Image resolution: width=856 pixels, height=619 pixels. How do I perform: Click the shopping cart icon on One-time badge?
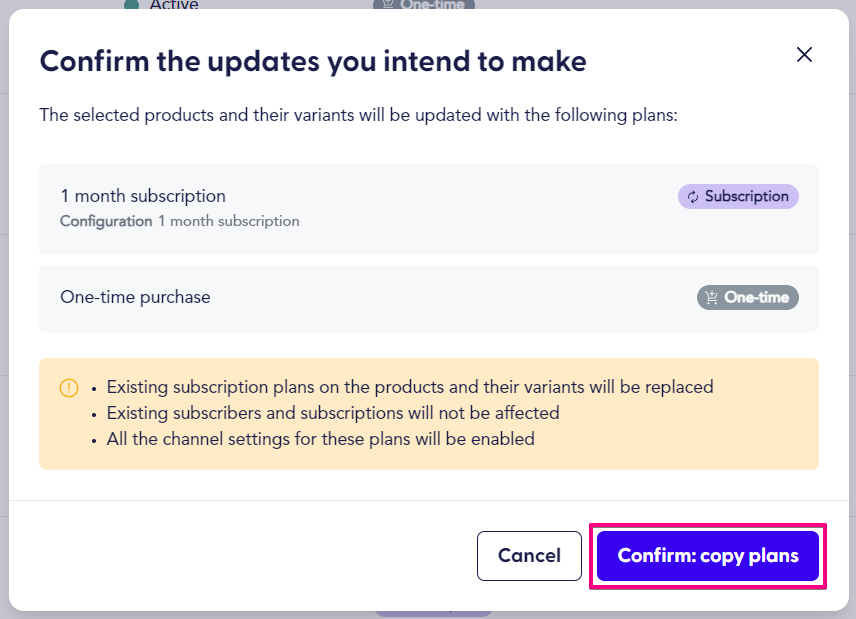pos(710,297)
